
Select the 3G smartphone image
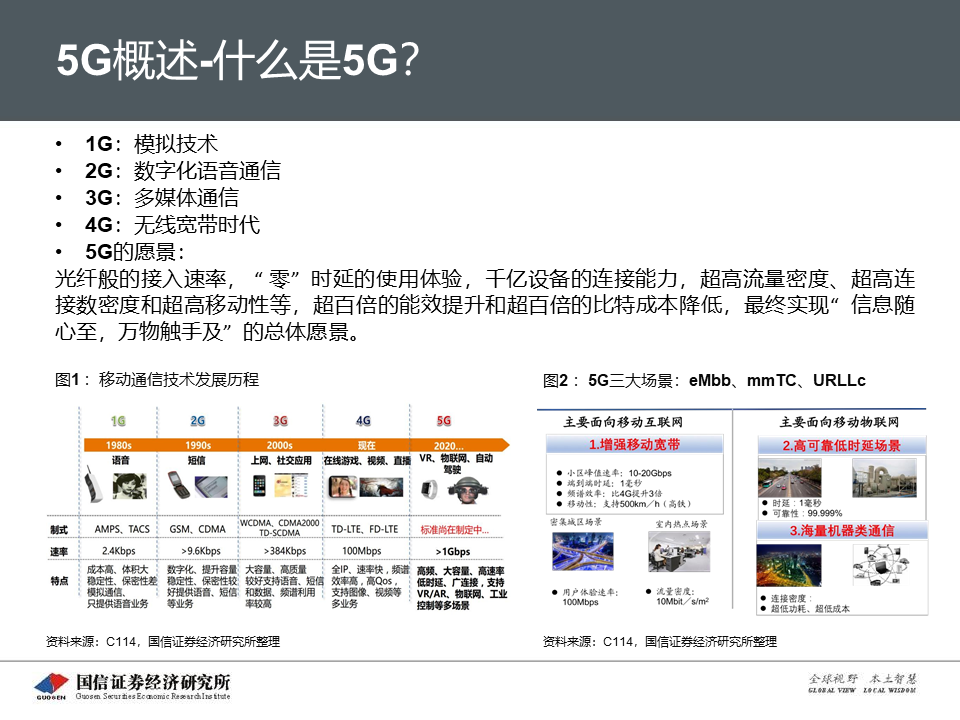point(258,487)
